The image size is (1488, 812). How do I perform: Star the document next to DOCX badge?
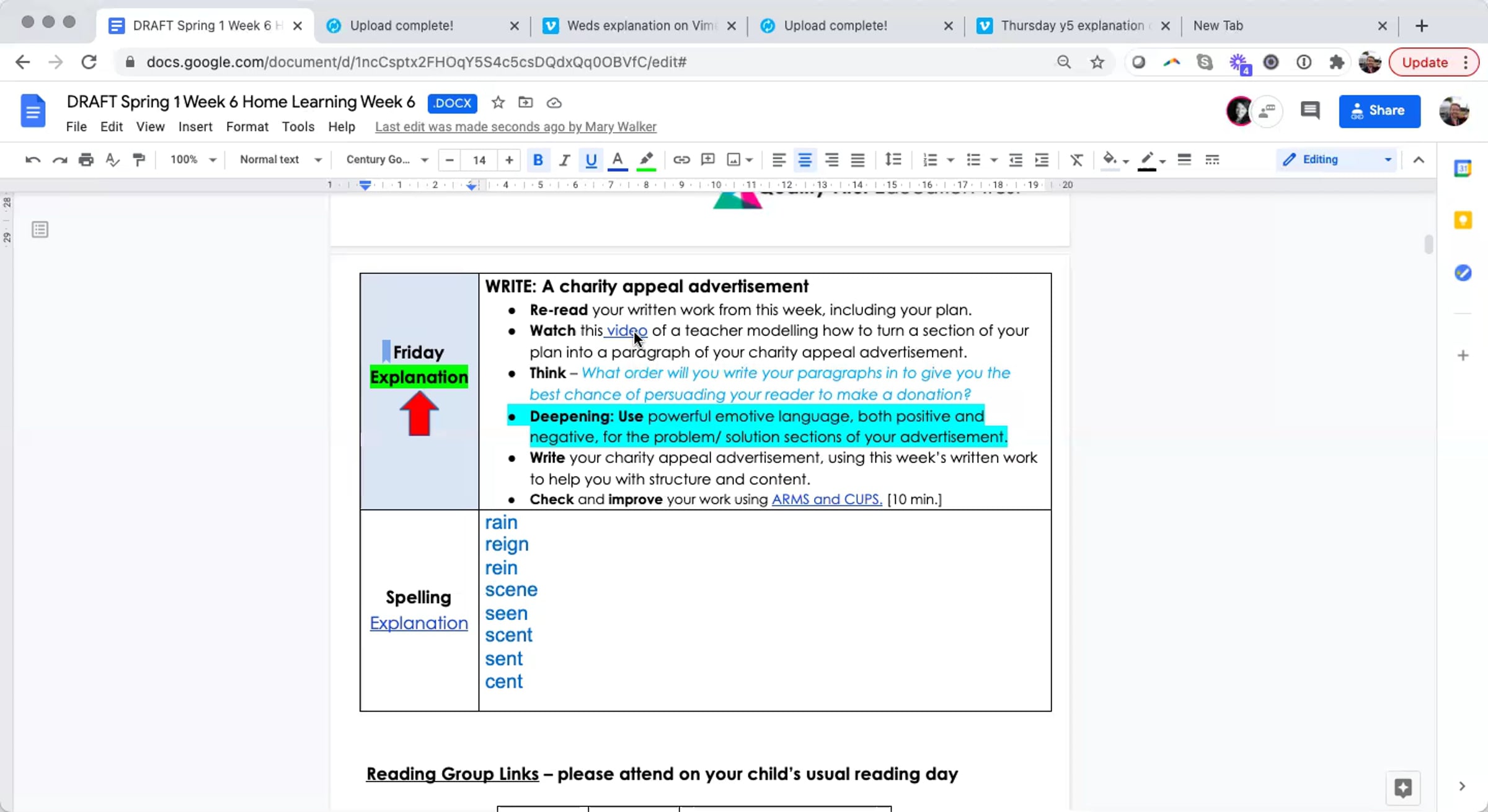pos(498,103)
